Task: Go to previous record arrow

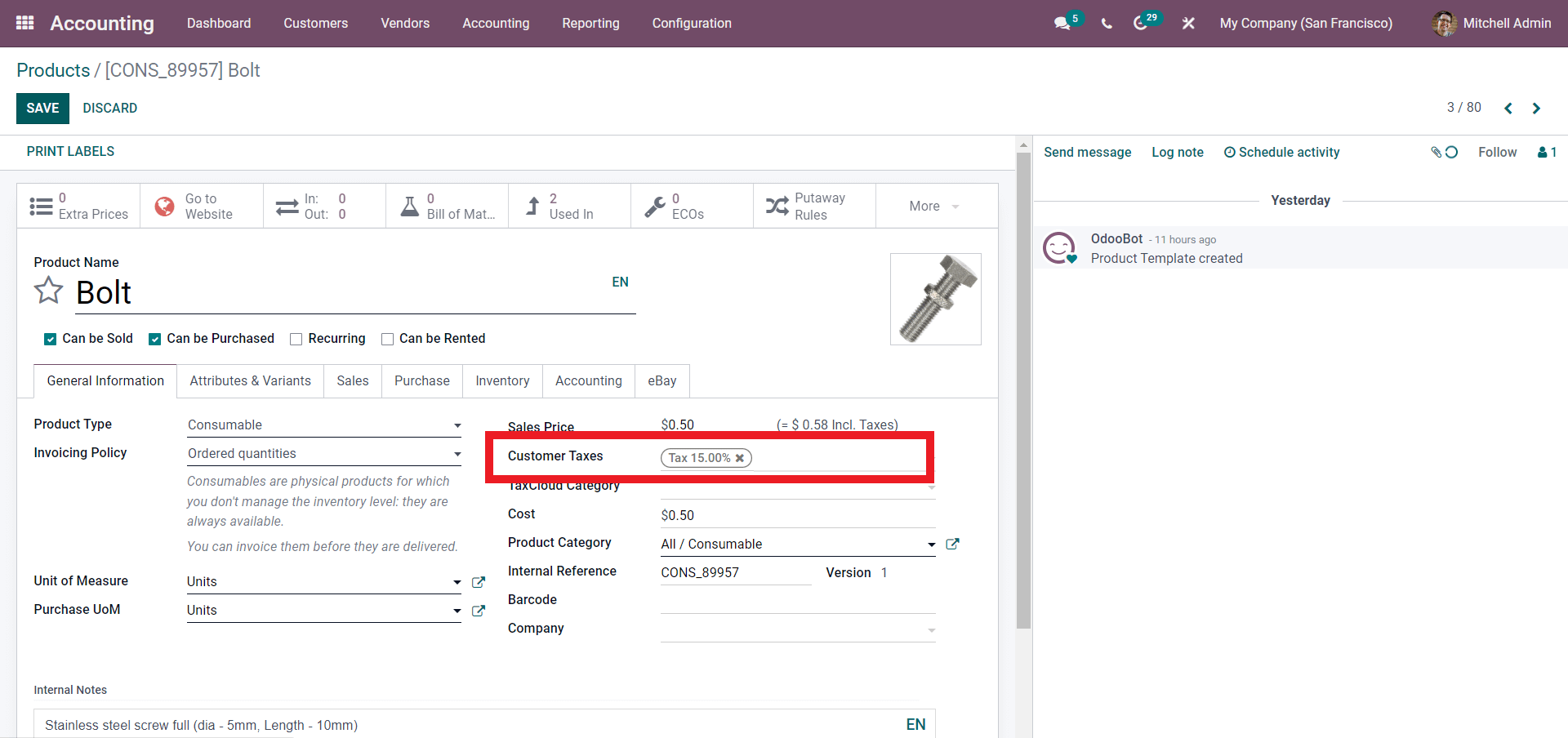Action: pyautogui.click(x=1508, y=108)
